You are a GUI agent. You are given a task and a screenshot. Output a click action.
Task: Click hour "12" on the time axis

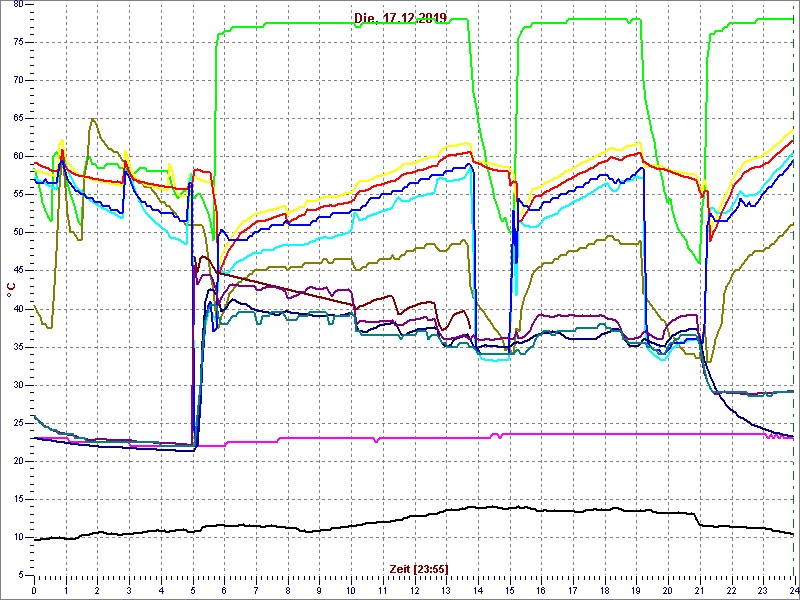pyautogui.click(x=414, y=589)
